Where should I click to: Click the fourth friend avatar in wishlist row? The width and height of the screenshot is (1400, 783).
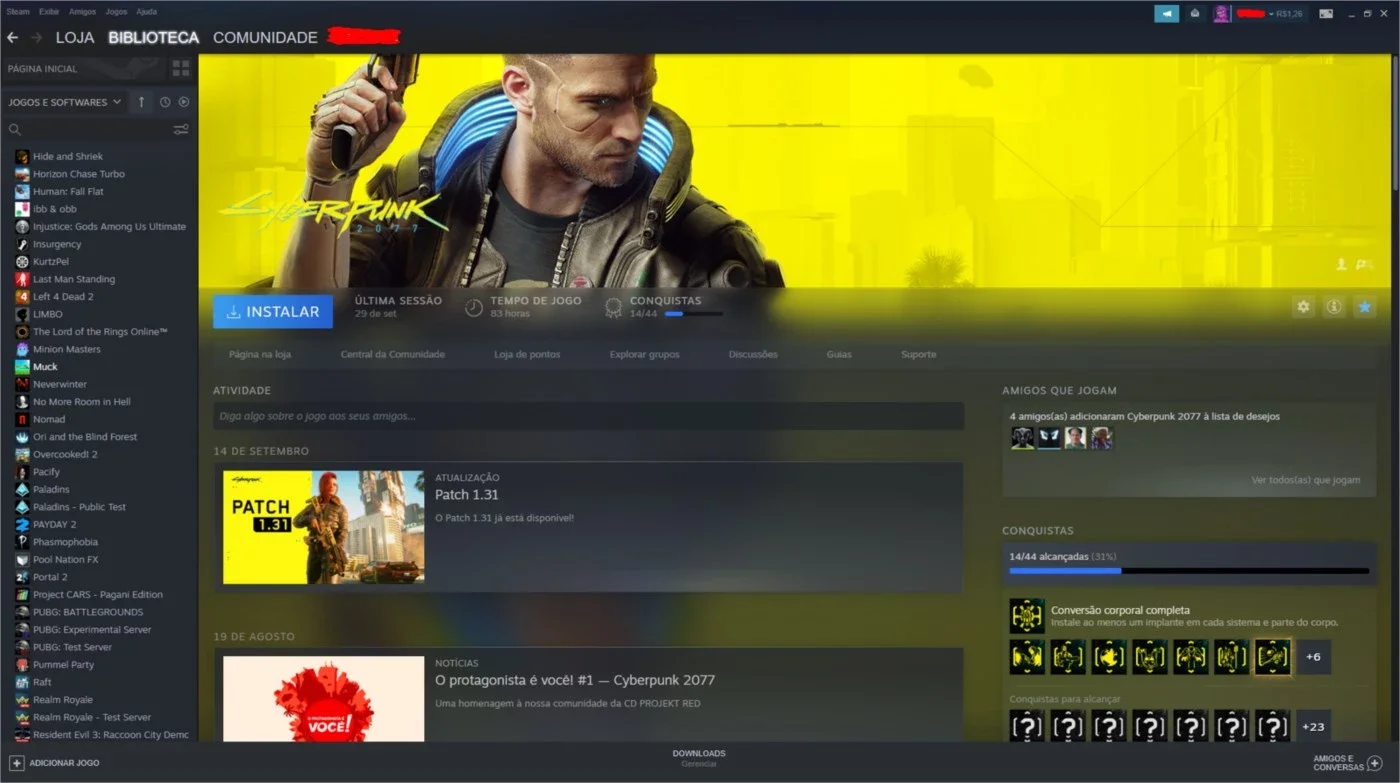click(1101, 438)
